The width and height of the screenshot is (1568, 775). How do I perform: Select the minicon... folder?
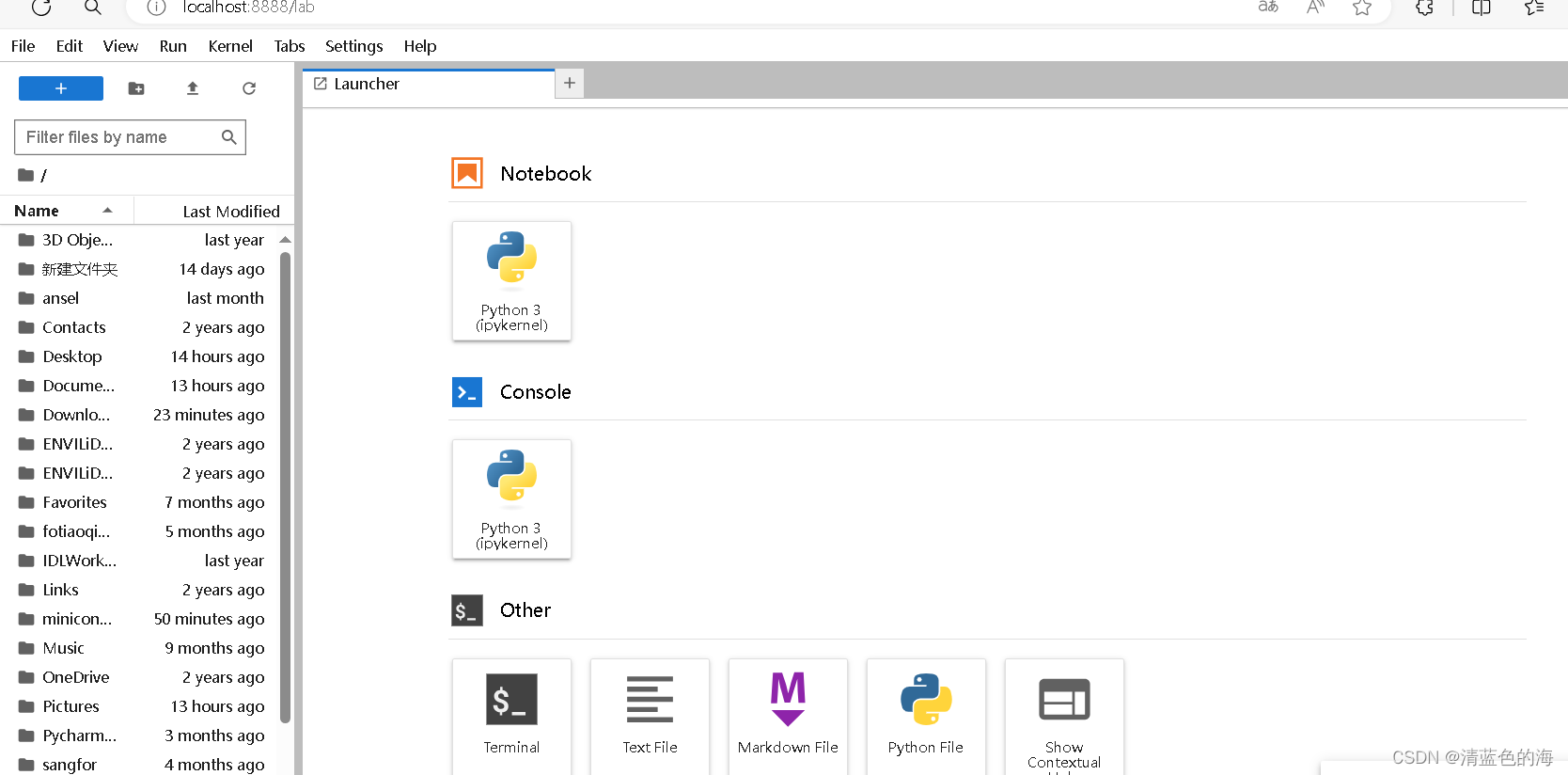(141, 619)
